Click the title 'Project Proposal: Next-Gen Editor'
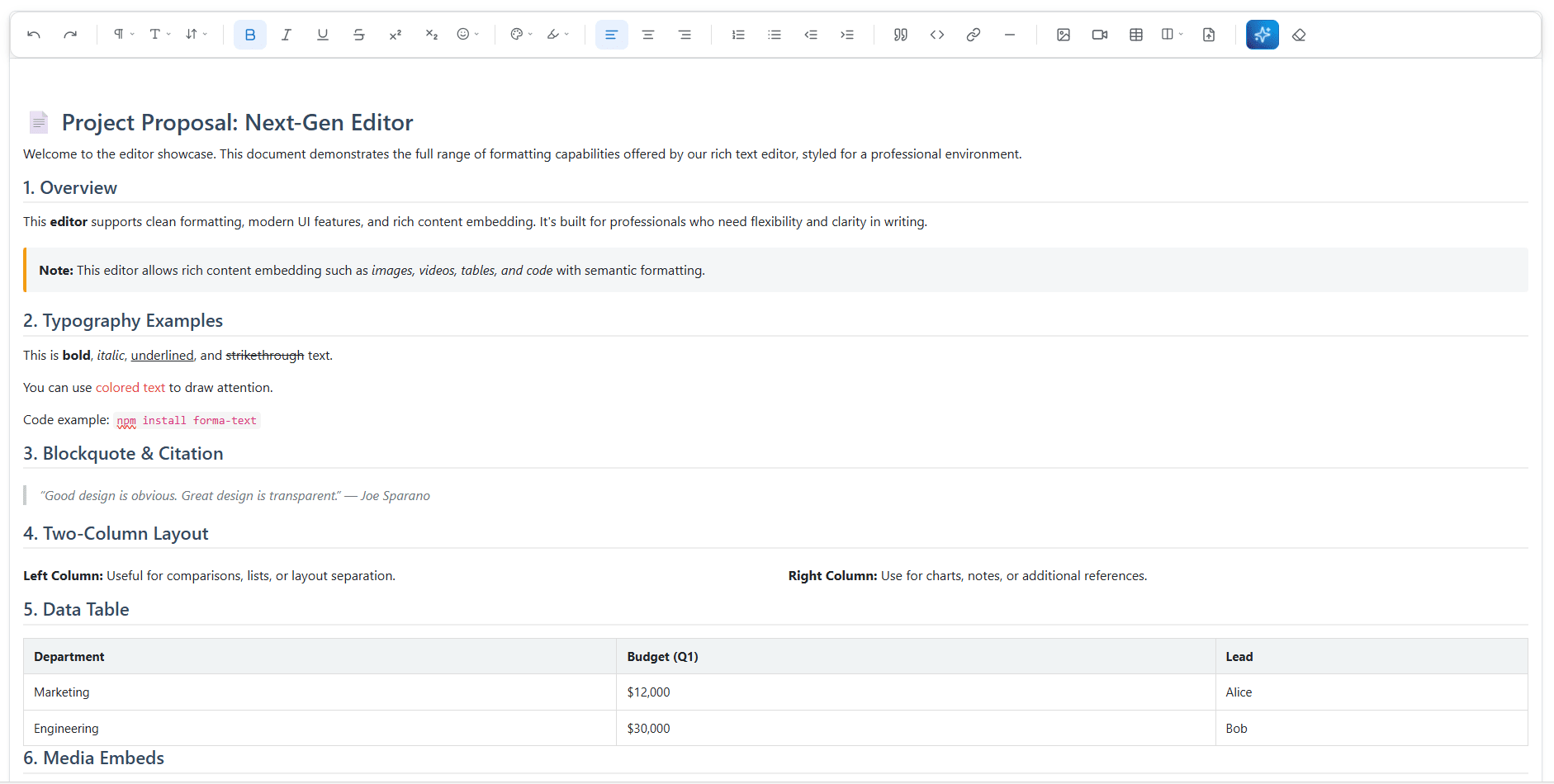The height and width of the screenshot is (784, 1554). click(x=237, y=122)
